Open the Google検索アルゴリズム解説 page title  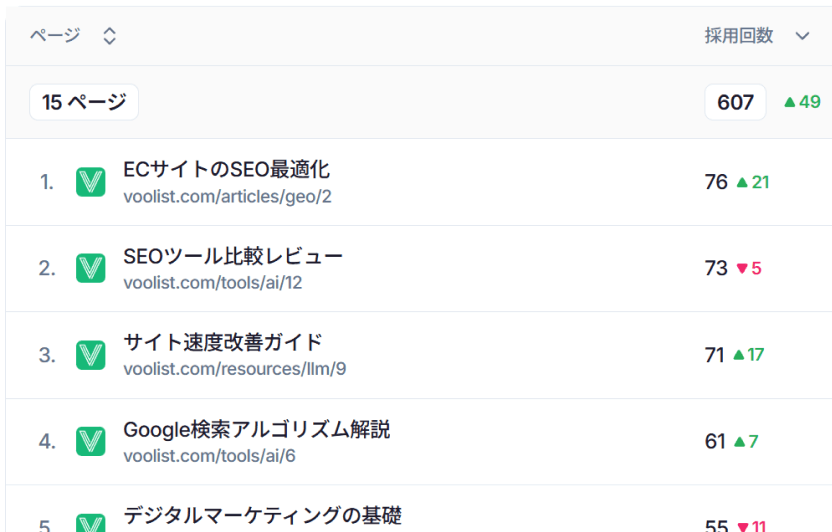pos(256,430)
